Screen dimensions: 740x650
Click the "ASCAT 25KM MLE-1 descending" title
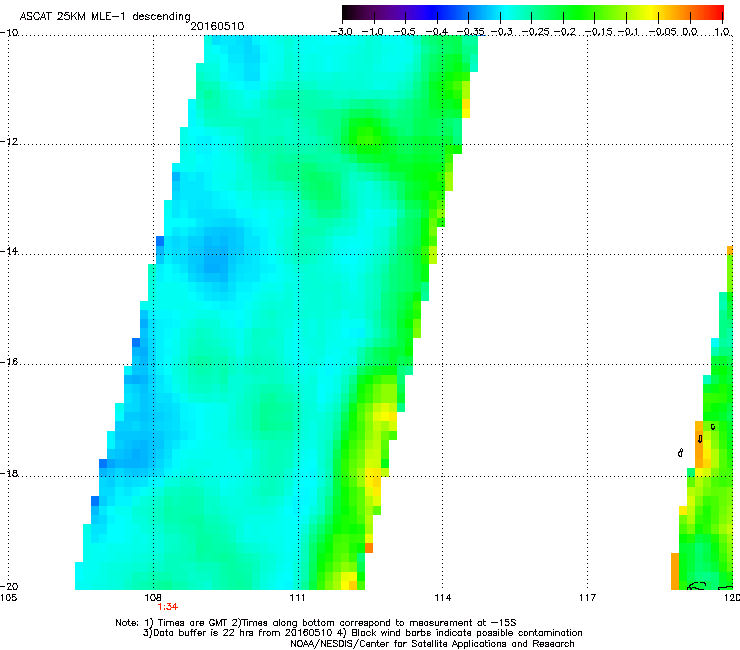[105, 16]
